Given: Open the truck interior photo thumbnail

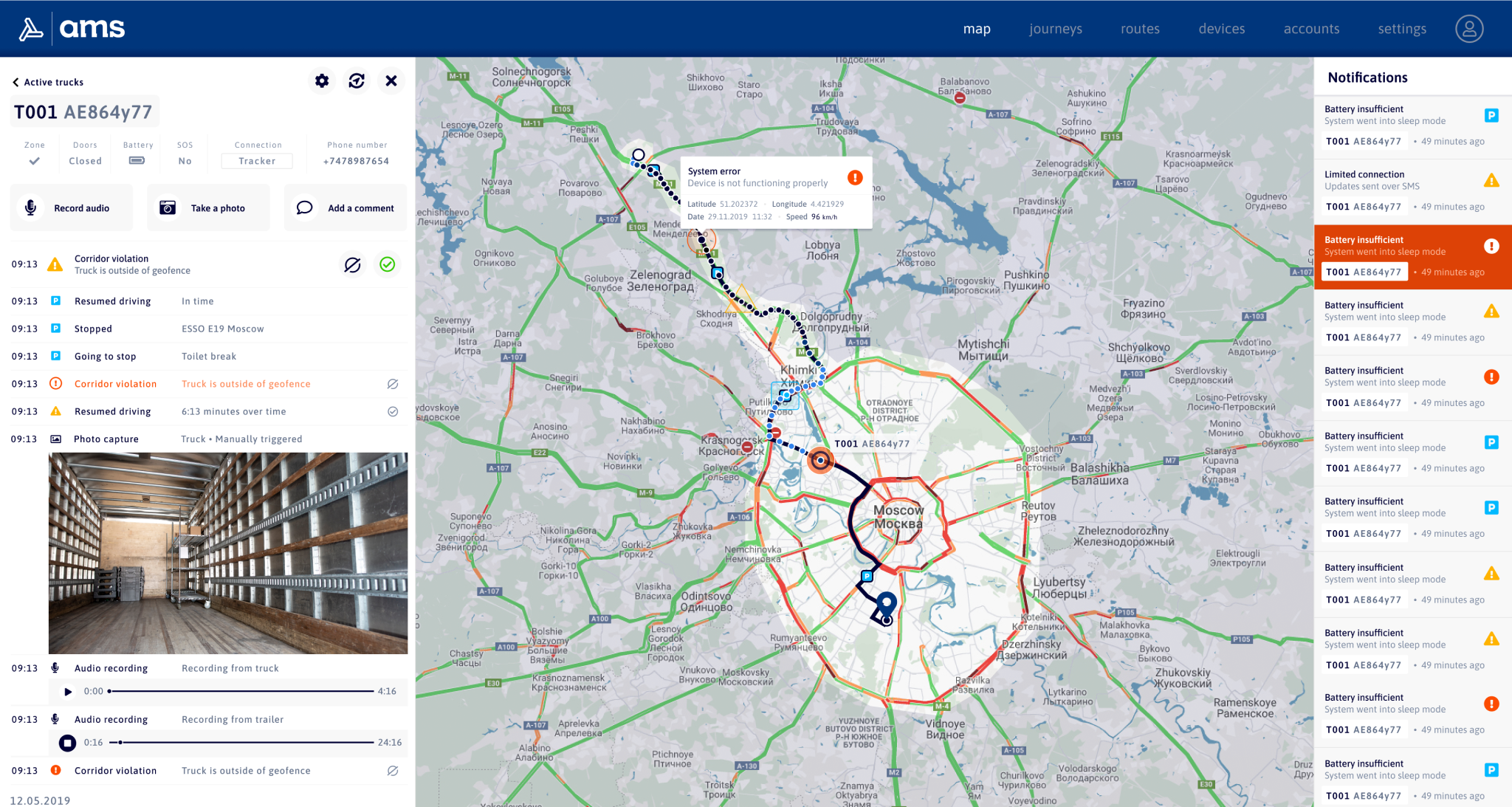Looking at the screenshot, I should (228, 553).
